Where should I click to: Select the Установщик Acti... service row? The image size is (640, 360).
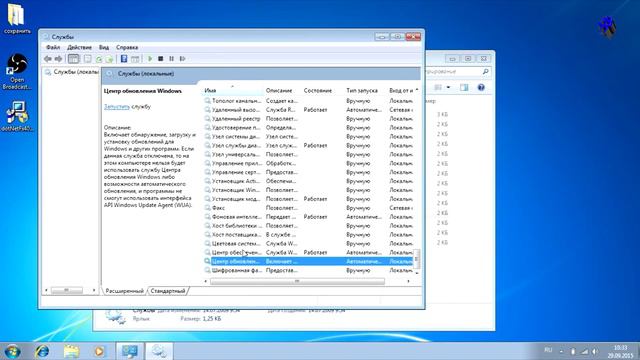[x=308, y=181]
